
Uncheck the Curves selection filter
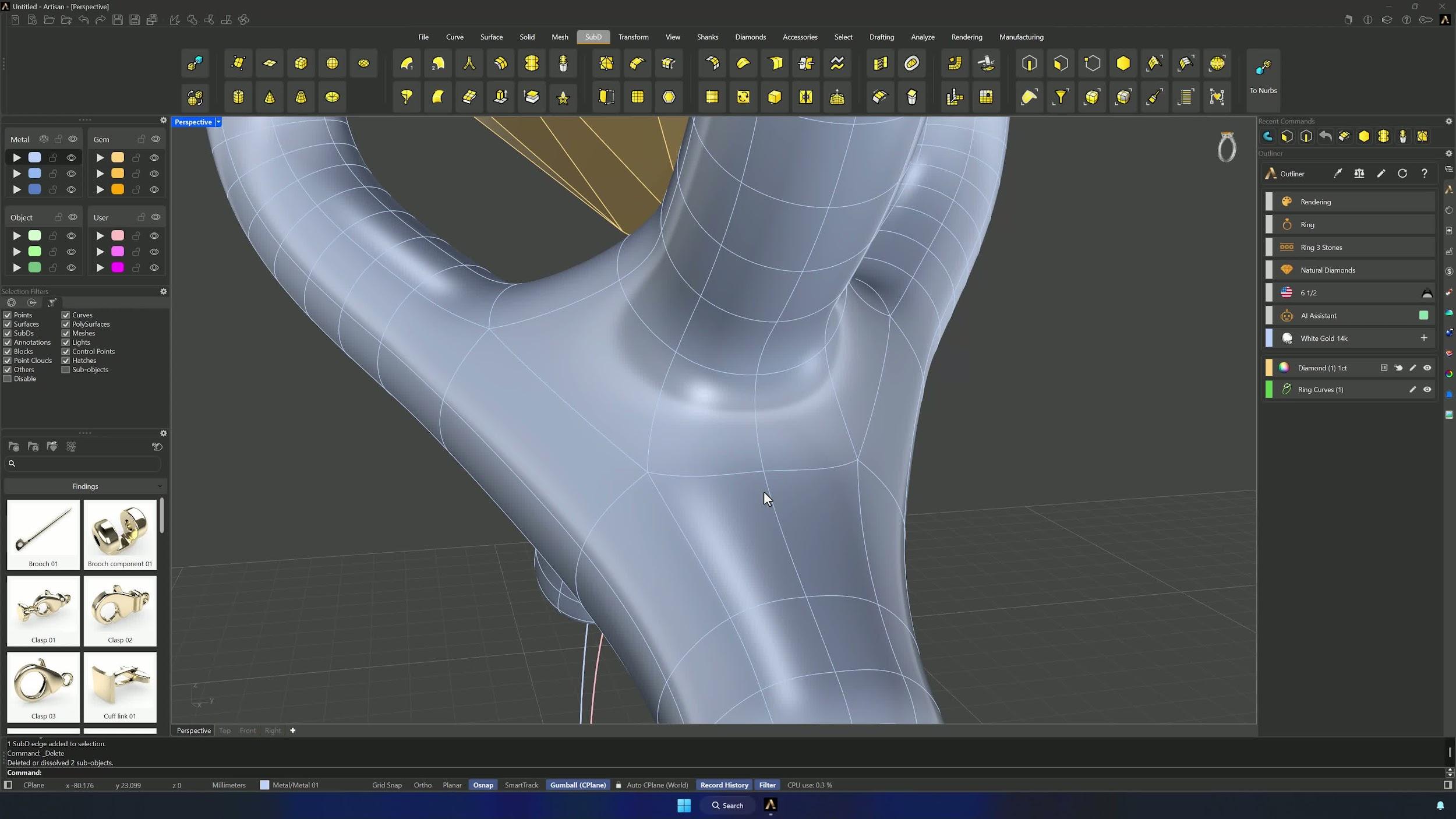click(x=66, y=315)
